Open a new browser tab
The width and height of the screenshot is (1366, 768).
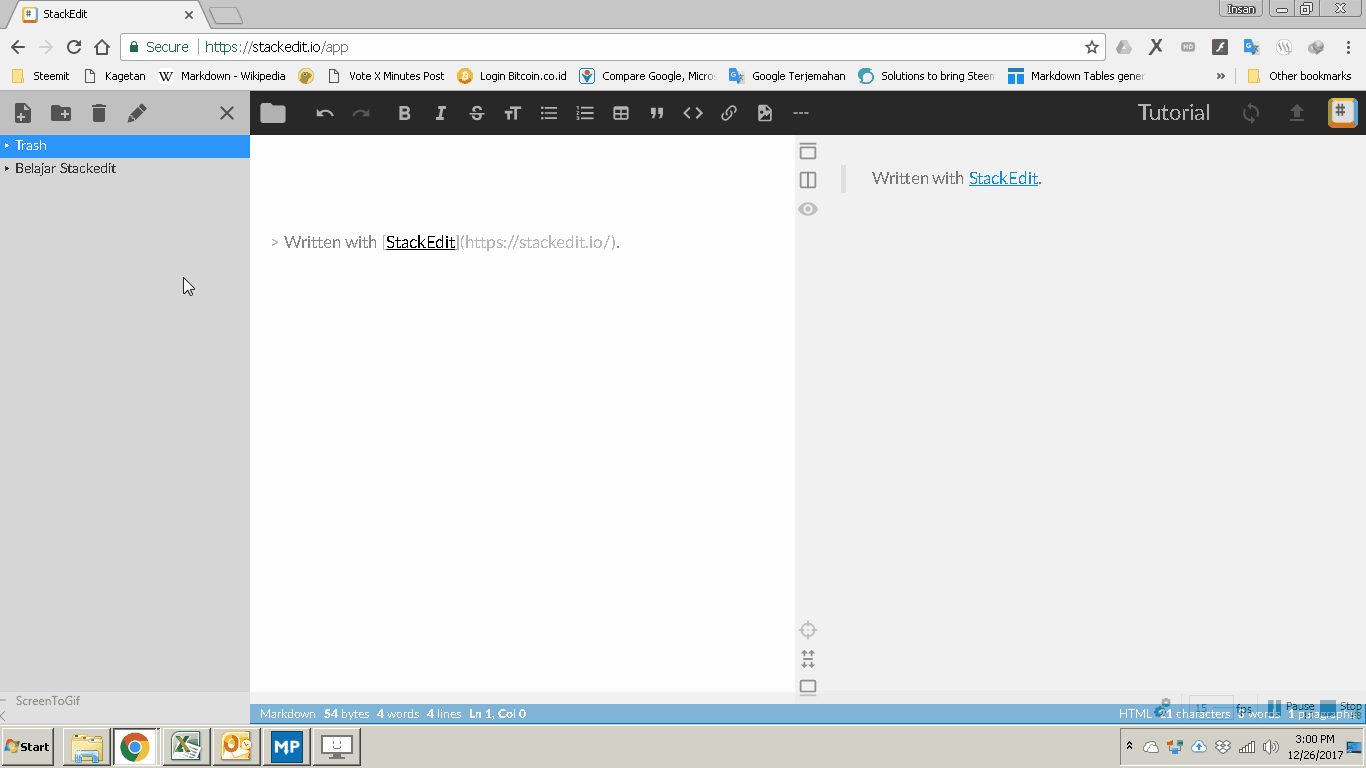click(226, 16)
